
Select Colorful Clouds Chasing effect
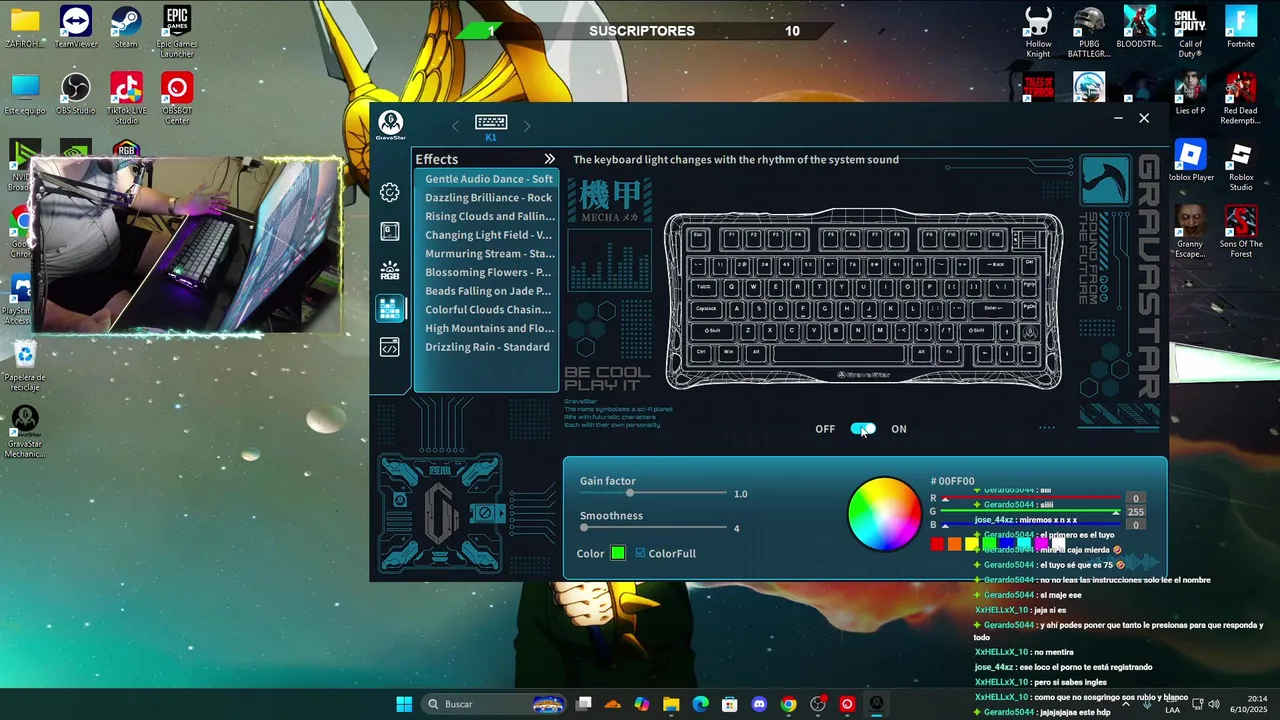click(x=488, y=310)
